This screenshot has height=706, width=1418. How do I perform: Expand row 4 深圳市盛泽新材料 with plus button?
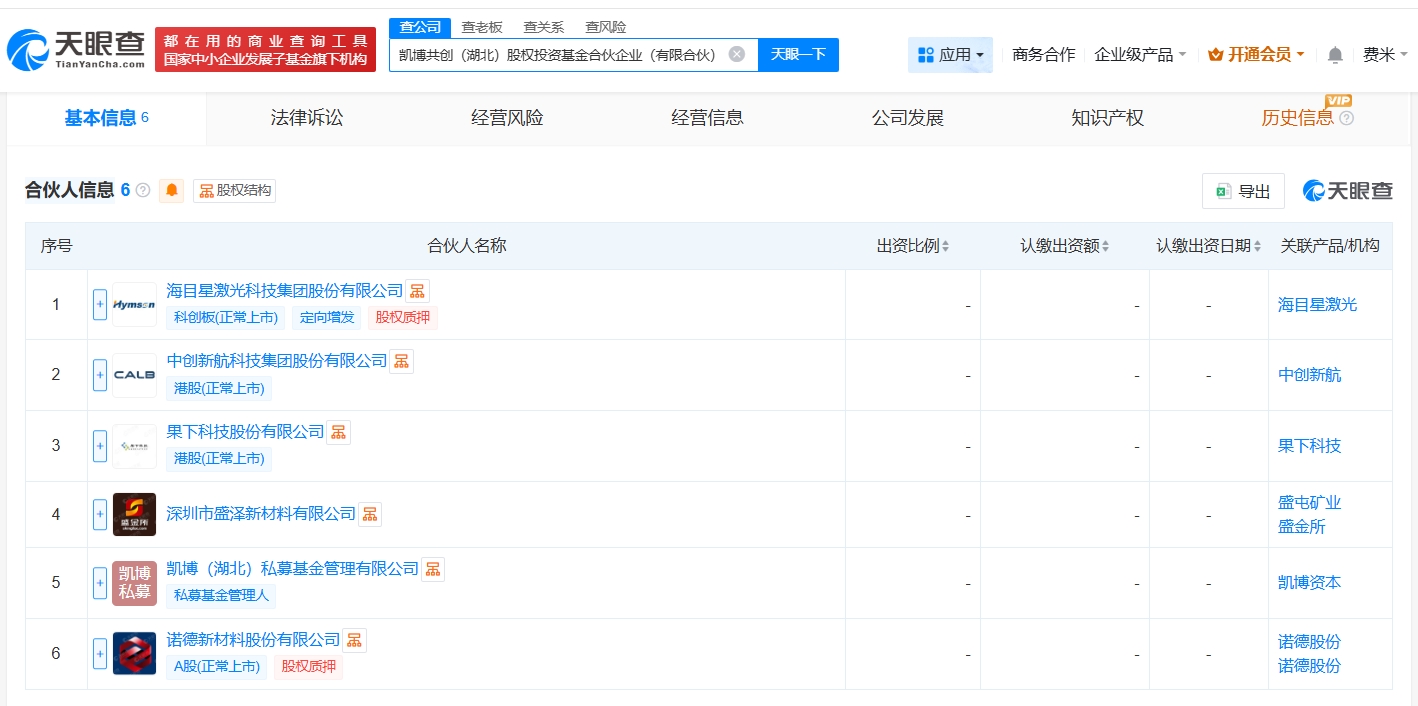pos(100,514)
